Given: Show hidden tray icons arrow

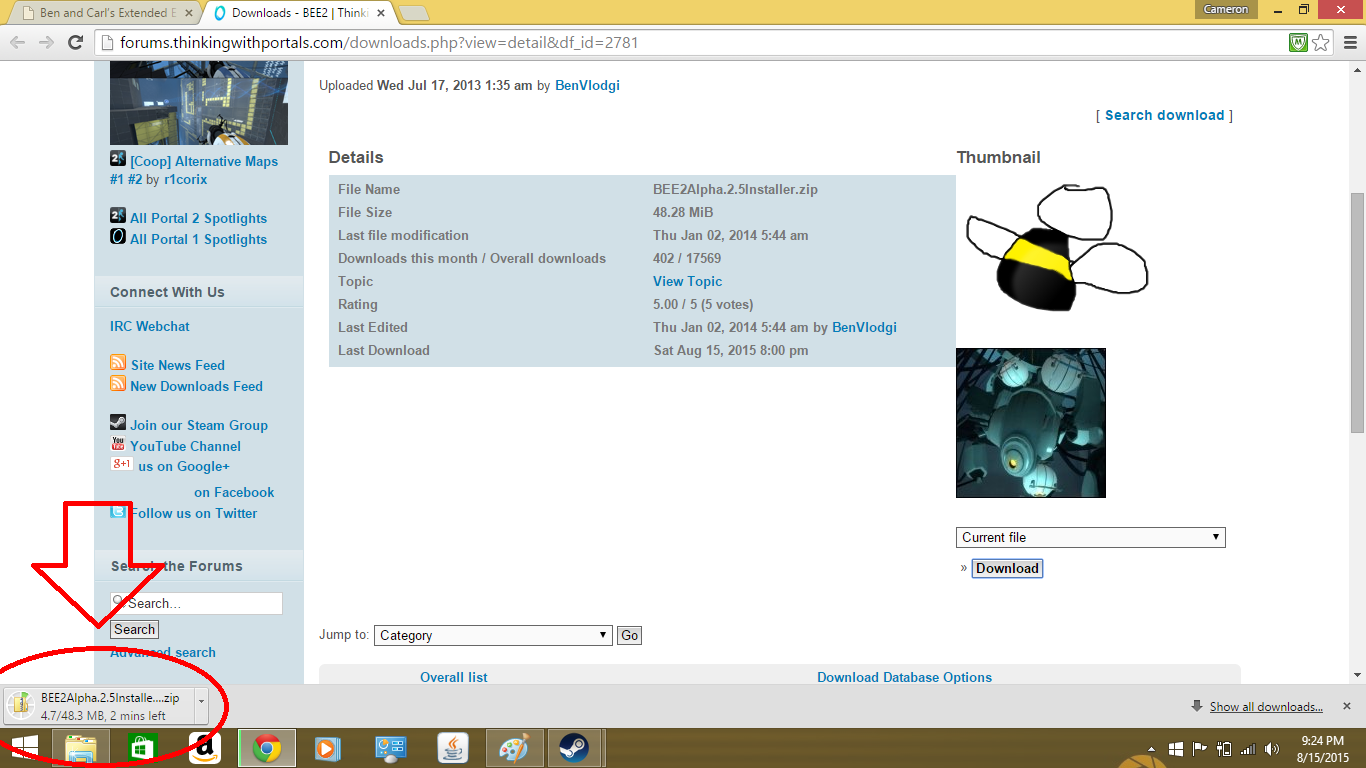Looking at the screenshot, I should [x=1152, y=749].
